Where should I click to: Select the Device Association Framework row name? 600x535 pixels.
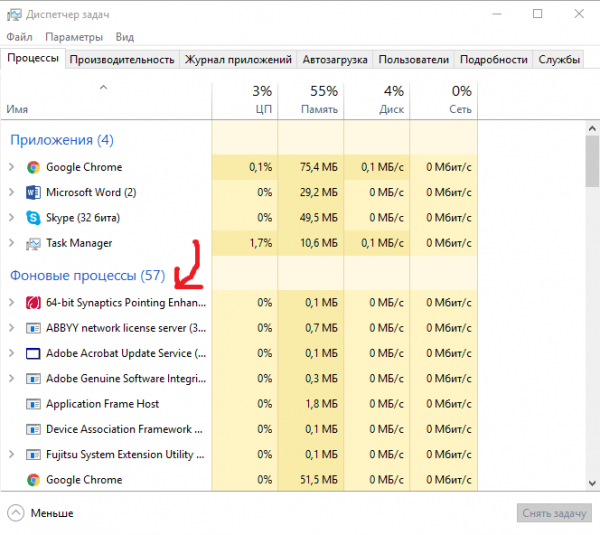[124, 429]
